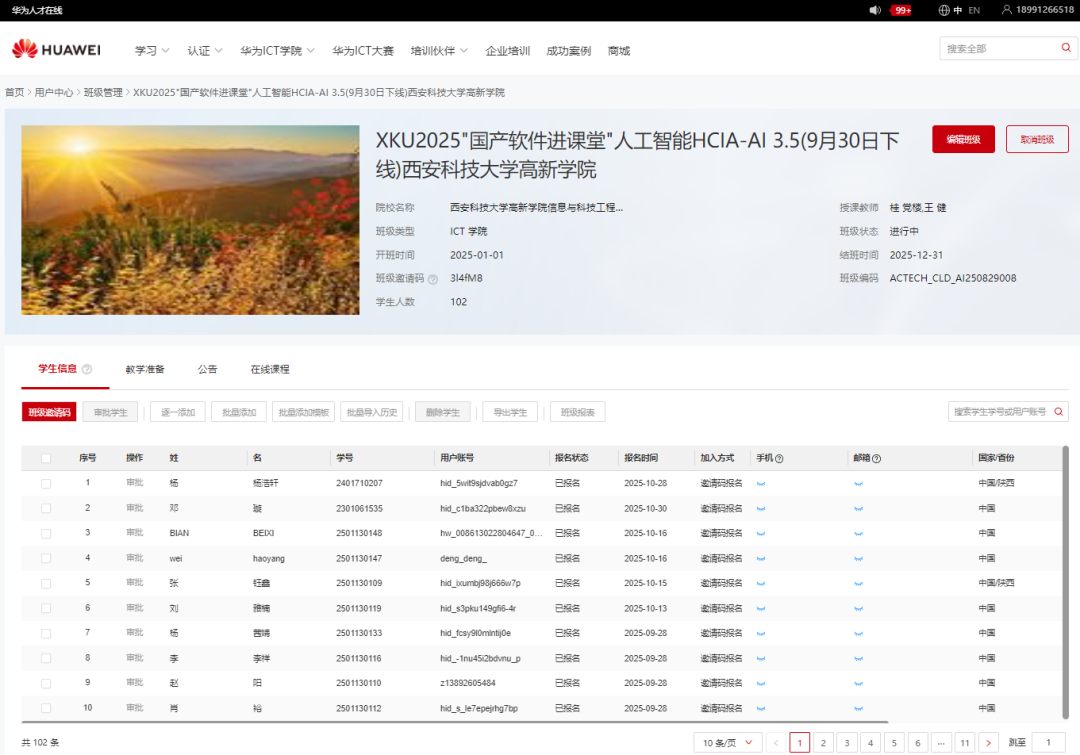This screenshot has width=1080, height=755.
Task: Reveal email for row 2
Action: point(858,508)
